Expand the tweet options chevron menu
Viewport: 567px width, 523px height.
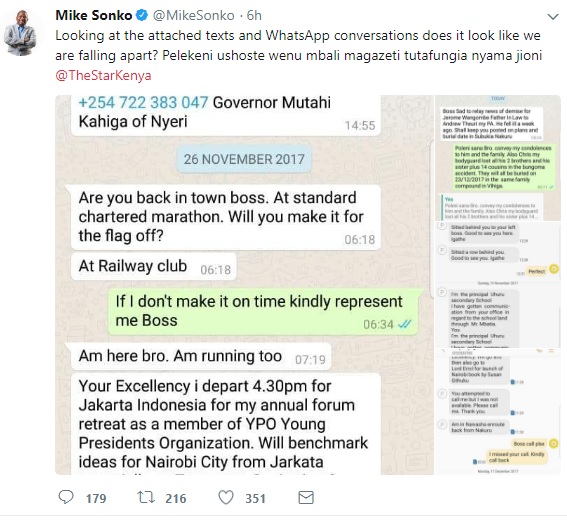point(553,17)
